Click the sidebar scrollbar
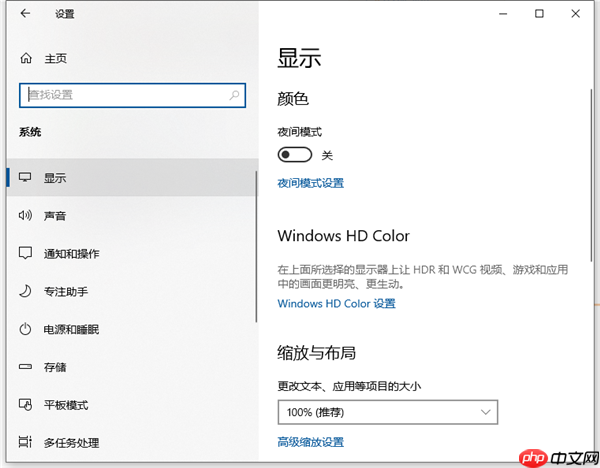Screen dimensions: 600x468 (x=256, y=247)
